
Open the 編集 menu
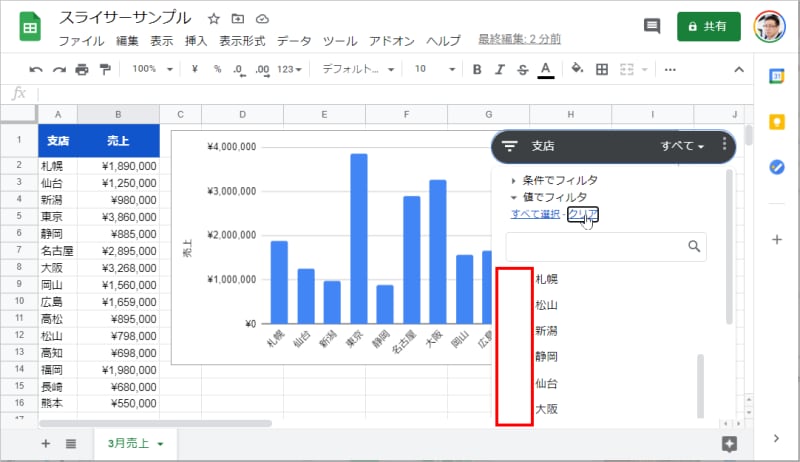(127, 41)
